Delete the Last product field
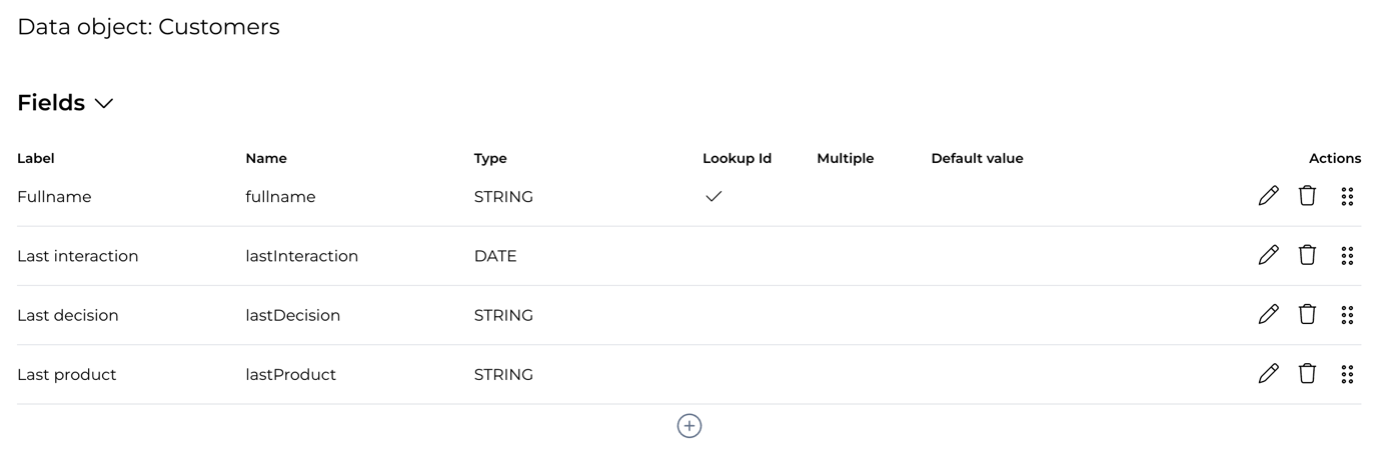The image size is (1384, 458). 1306,374
